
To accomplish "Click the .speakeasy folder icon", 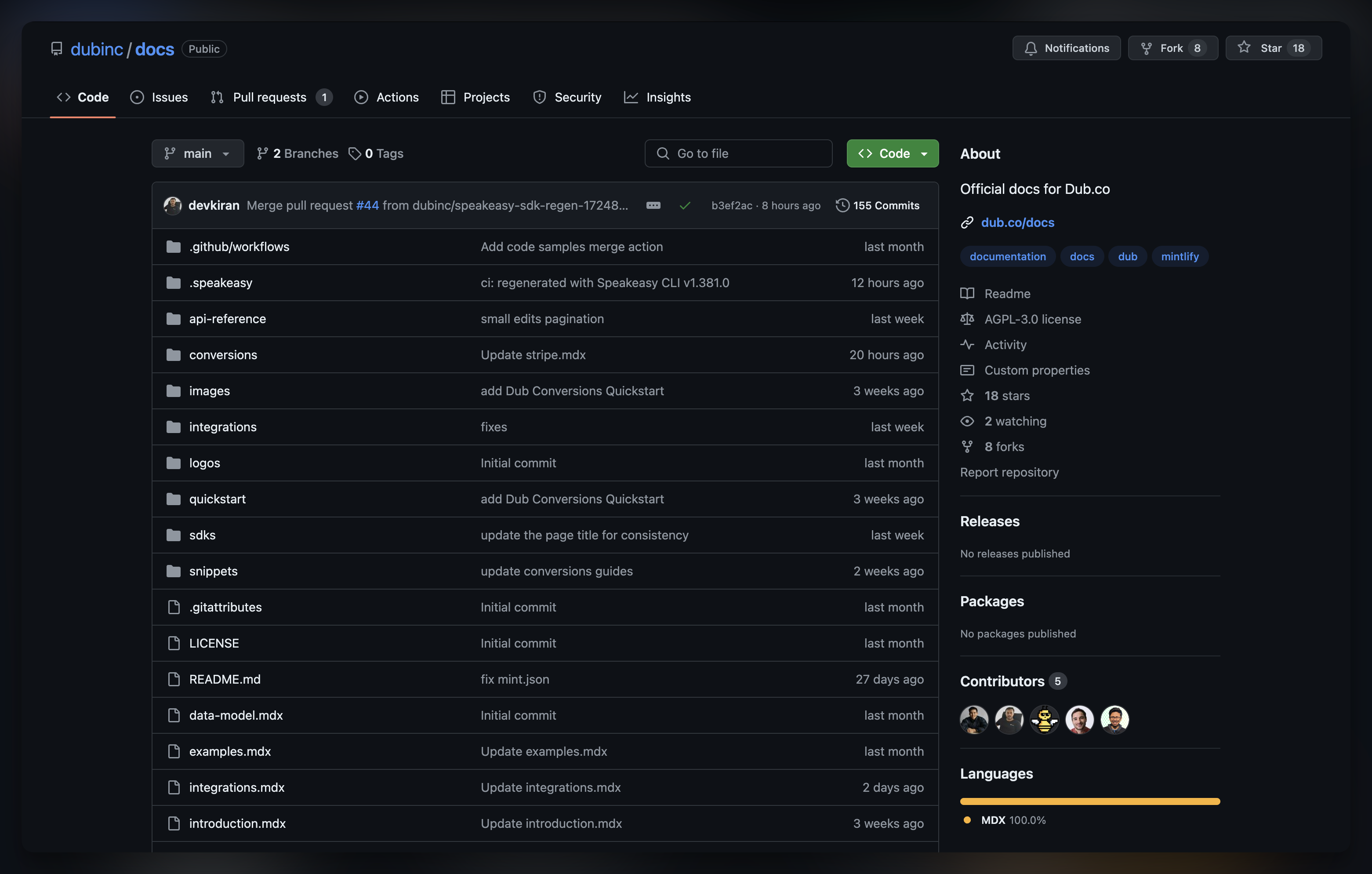I will pyautogui.click(x=173, y=282).
